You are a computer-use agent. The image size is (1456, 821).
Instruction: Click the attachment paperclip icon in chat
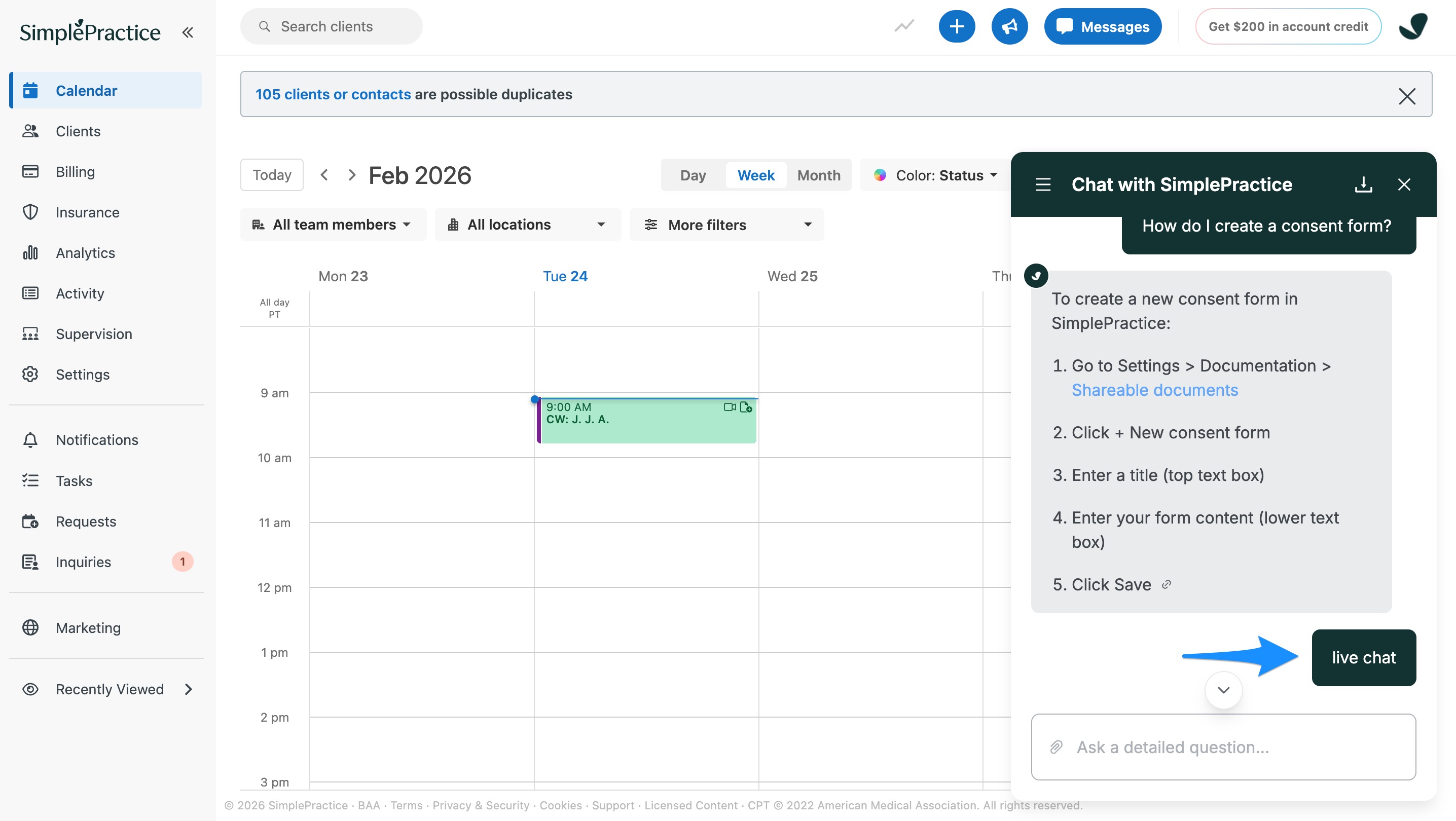coord(1056,747)
